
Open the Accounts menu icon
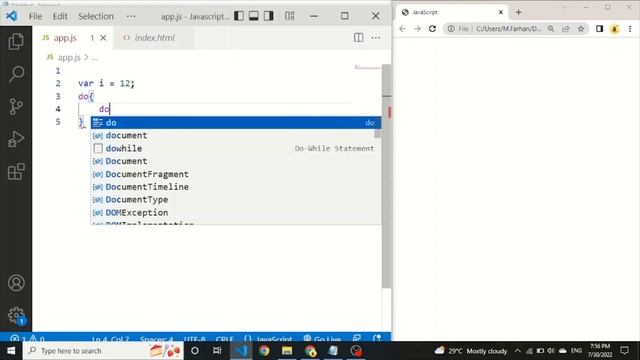(x=16, y=283)
